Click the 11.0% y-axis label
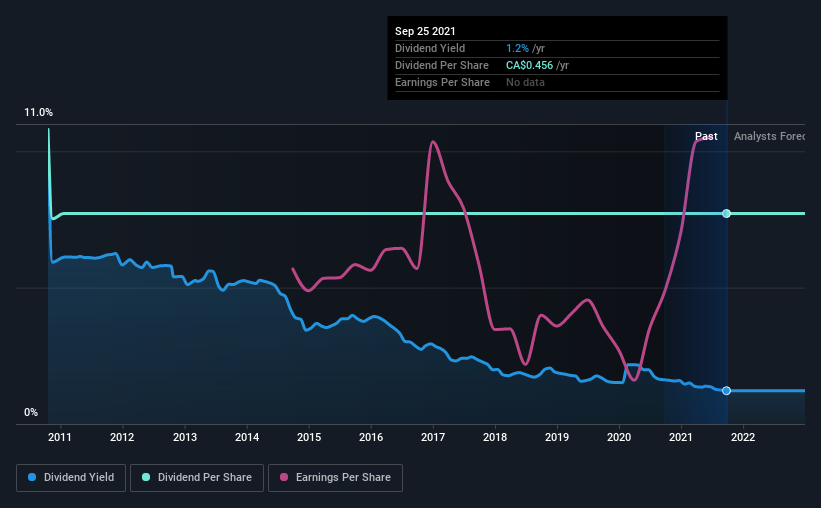821x508 pixels. pyautogui.click(x=38, y=113)
